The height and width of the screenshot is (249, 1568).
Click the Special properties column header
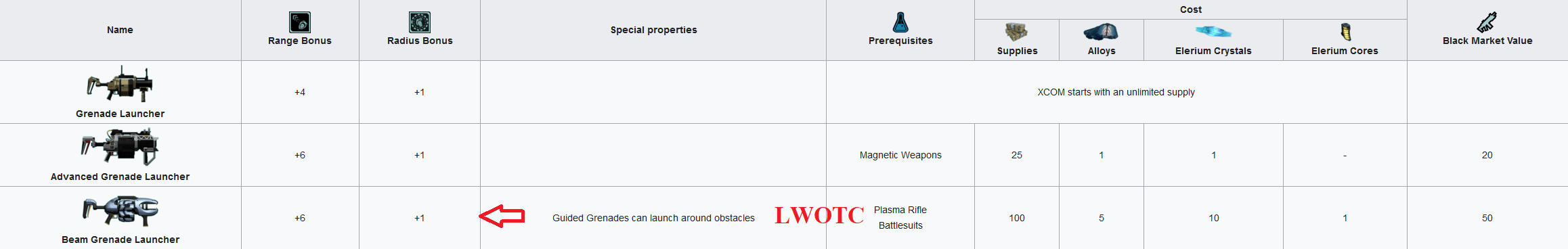[653, 30]
